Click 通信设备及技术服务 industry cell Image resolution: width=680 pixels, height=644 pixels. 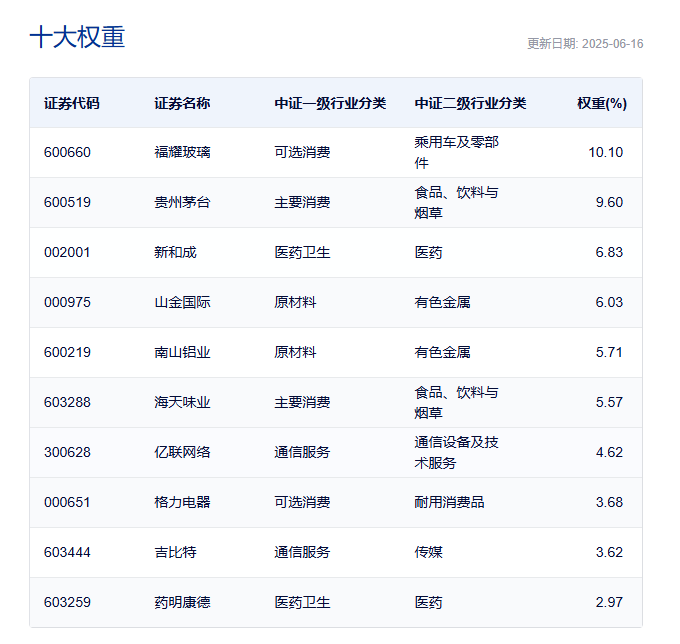pyautogui.click(x=456, y=452)
